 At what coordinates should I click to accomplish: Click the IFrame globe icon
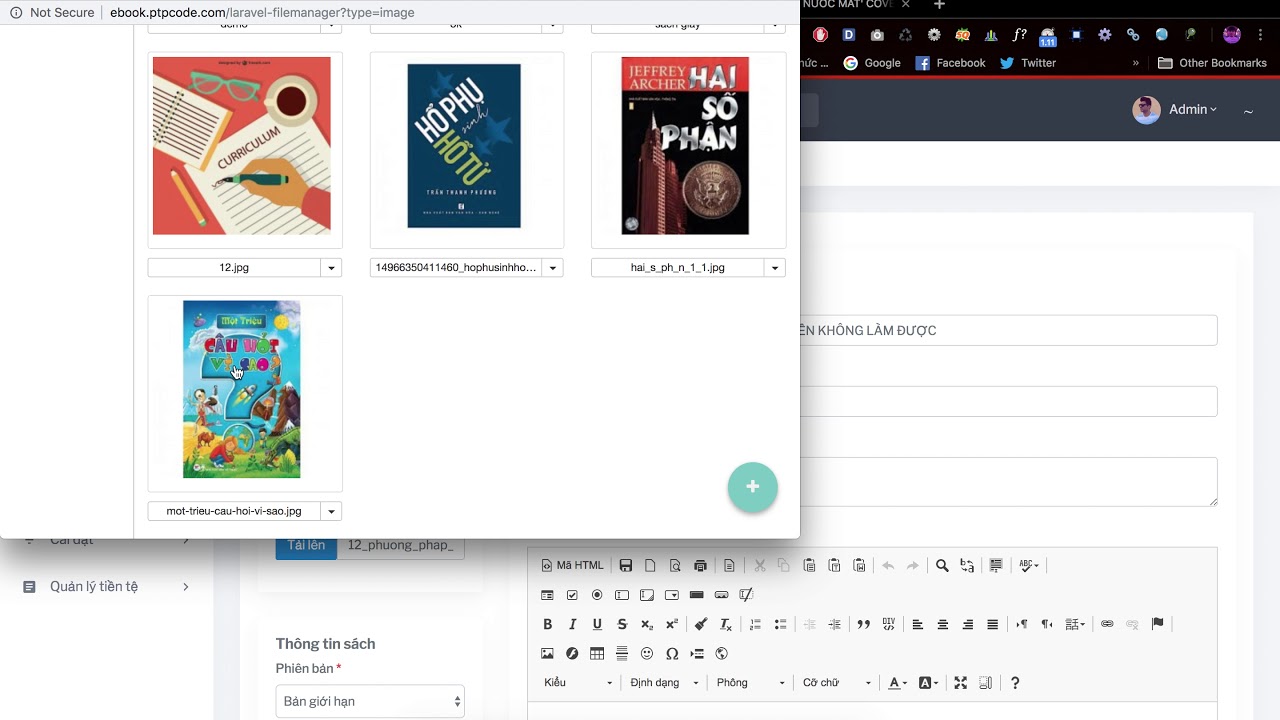(721, 654)
